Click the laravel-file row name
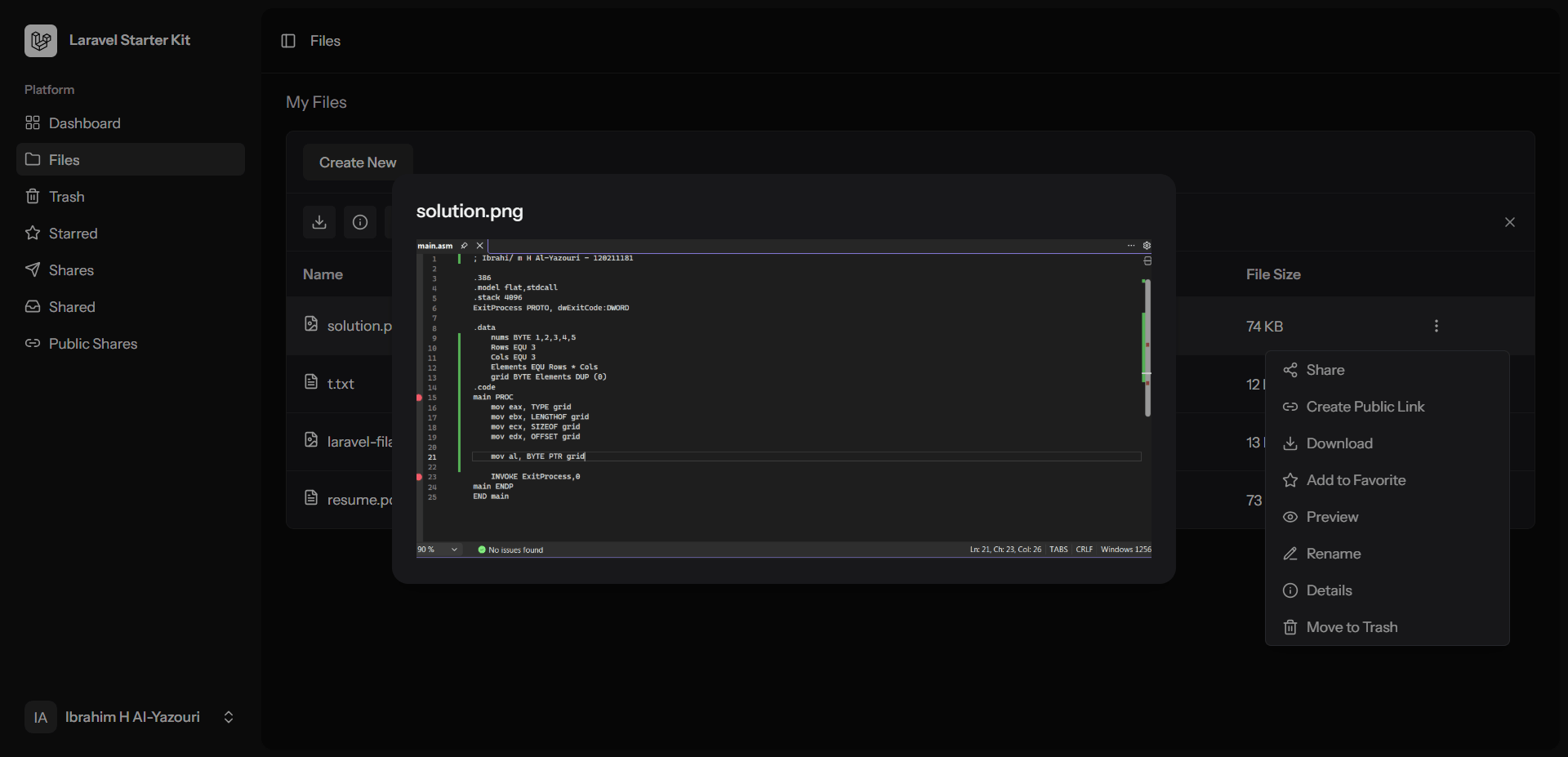 [x=360, y=442]
